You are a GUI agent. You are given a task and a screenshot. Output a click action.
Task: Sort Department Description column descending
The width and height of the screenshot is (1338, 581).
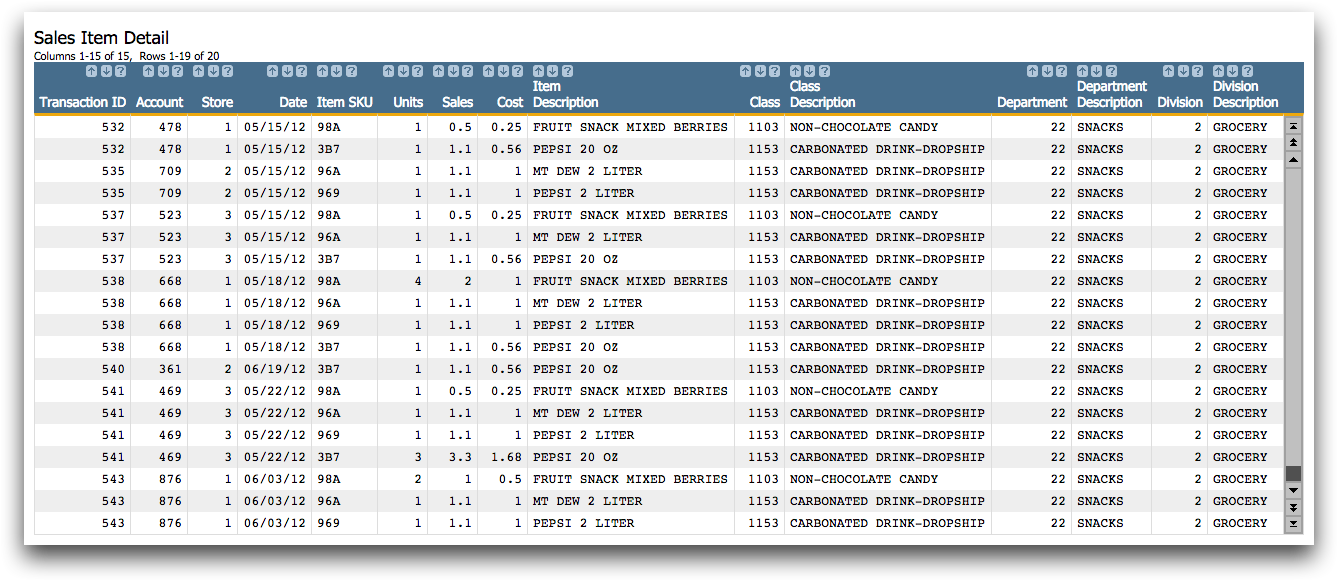tap(1097, 71)
